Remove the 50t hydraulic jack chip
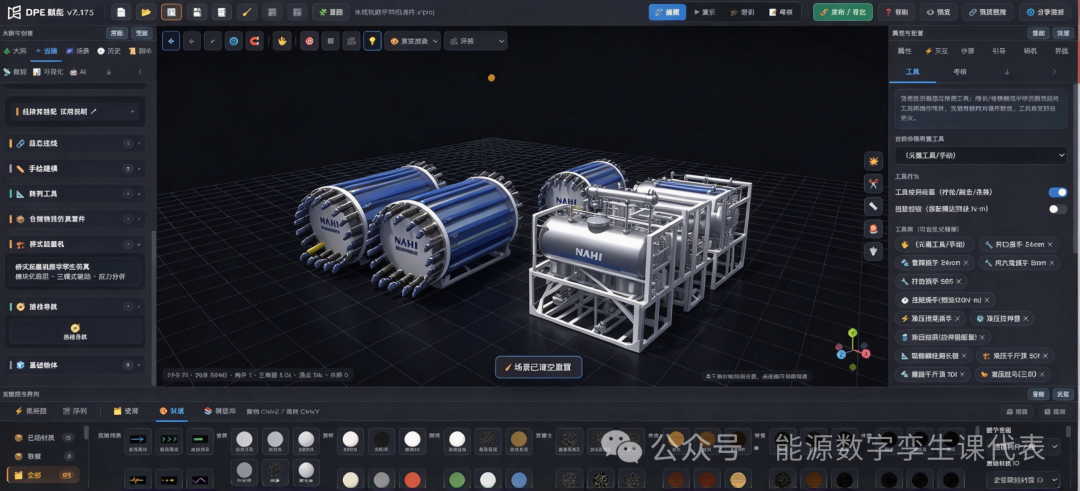Screen dimensions: 1080x491 point(1045,356)
